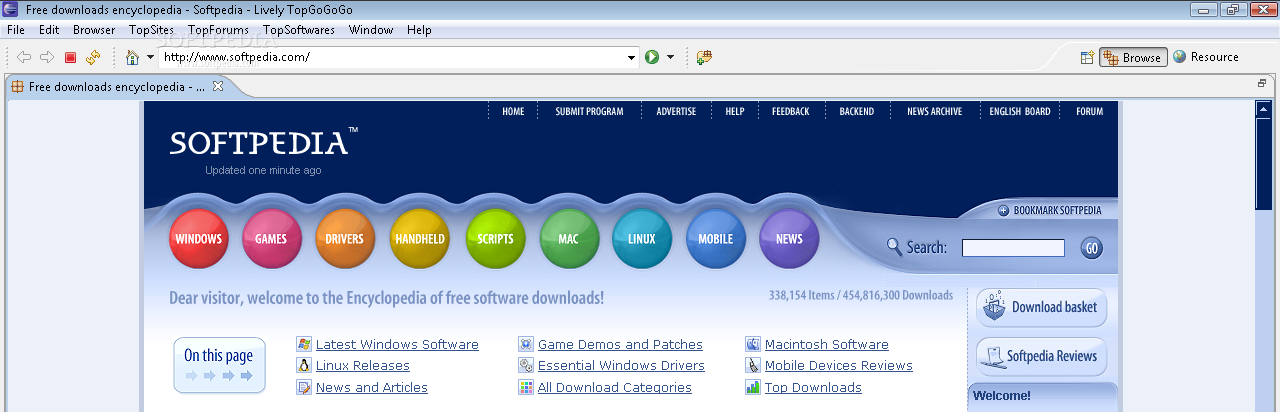Viewport: 1280px width, 412px height.
Task: Click the Games category pink ball
Action: point(271,239)
